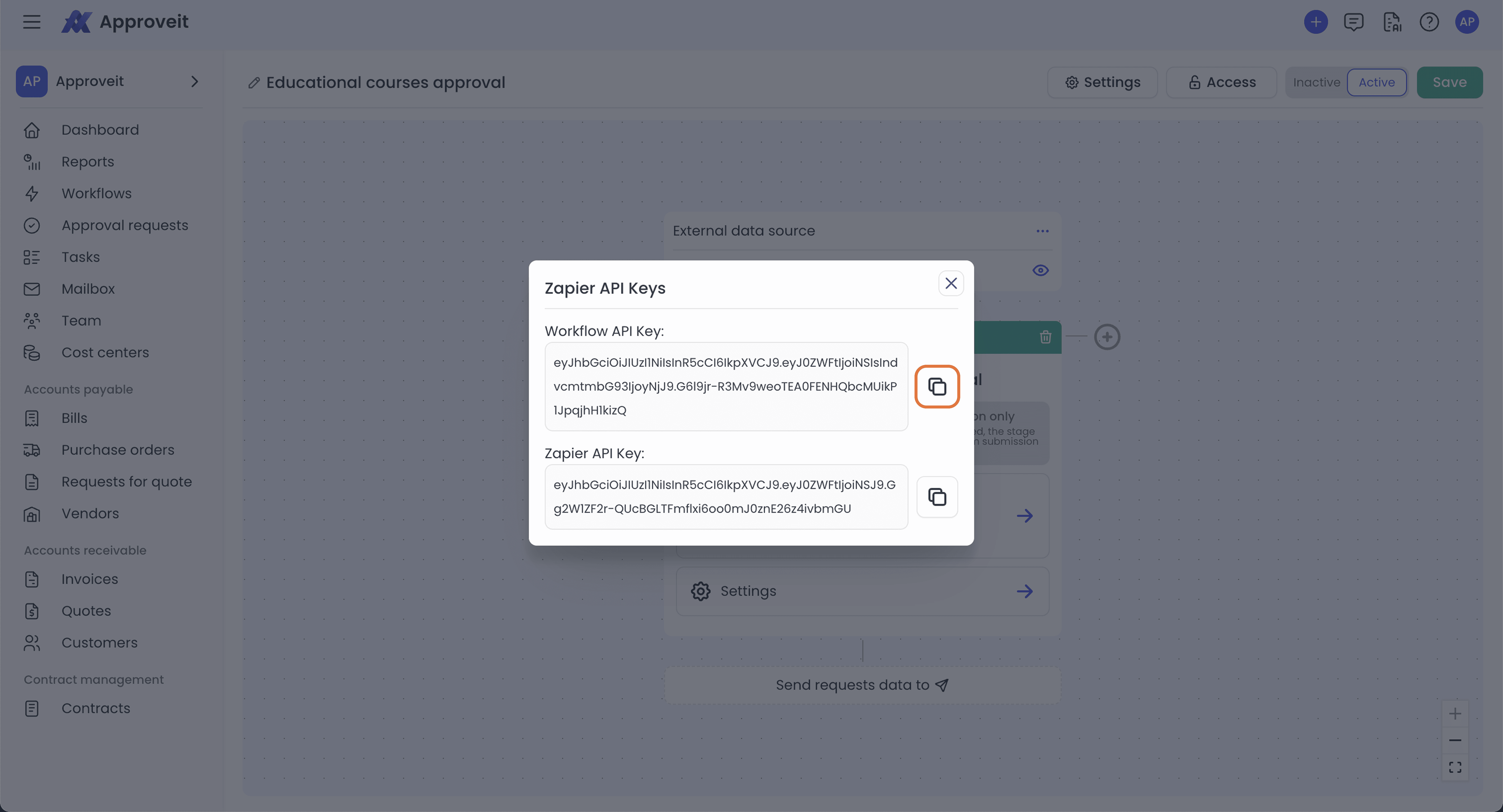Click the Cost centers coins icon
Screen dimensions: 1503x812
32,352
